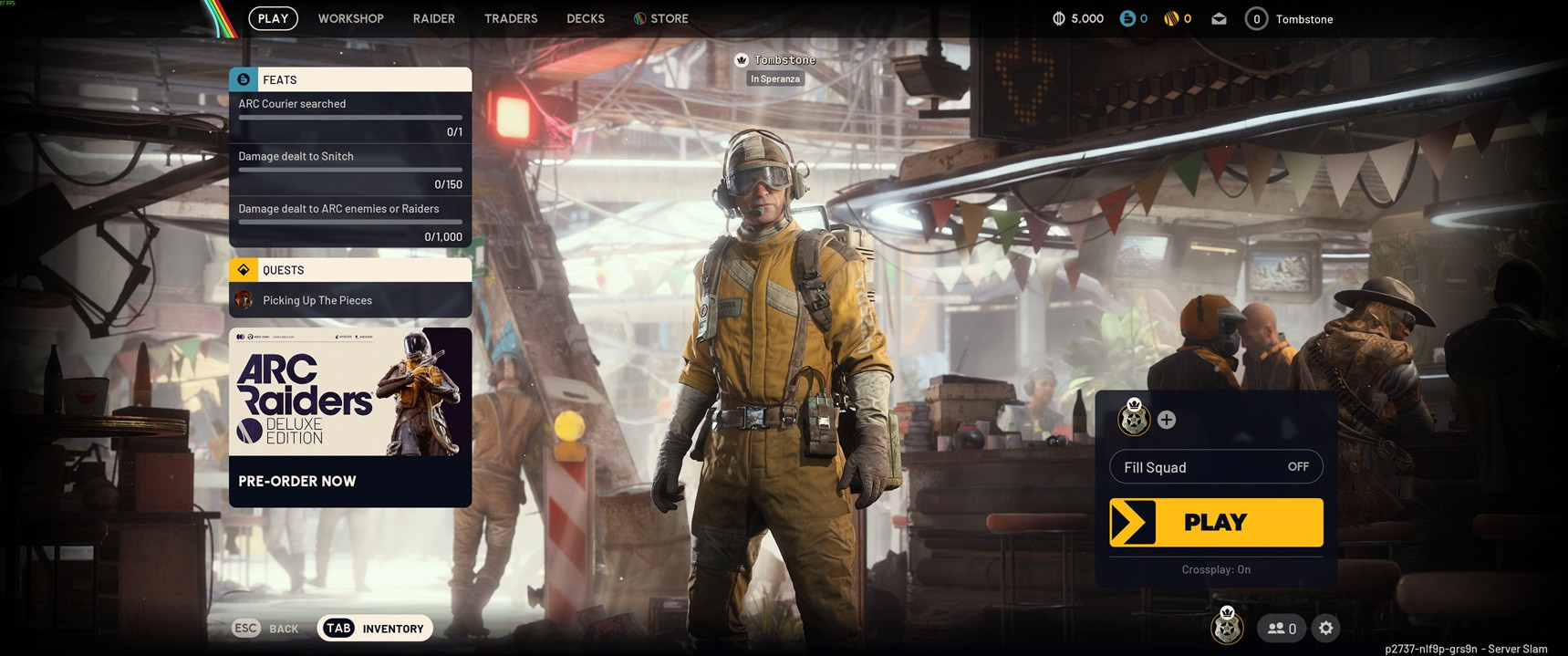Click the 0/150 feat counter

[x=448, y=184]
